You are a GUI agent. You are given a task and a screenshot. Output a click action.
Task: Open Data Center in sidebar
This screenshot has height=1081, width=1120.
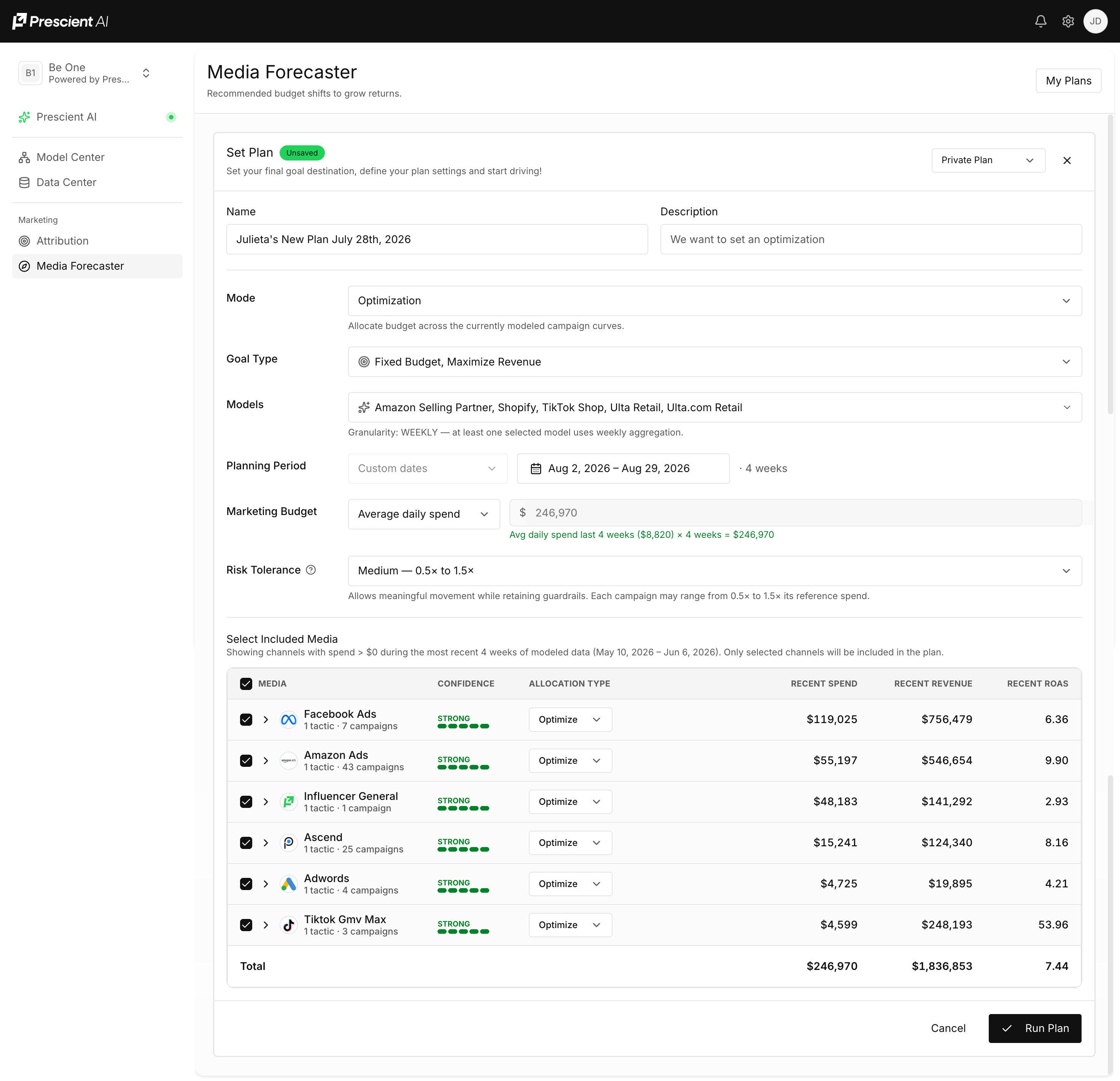click(97, 182)
